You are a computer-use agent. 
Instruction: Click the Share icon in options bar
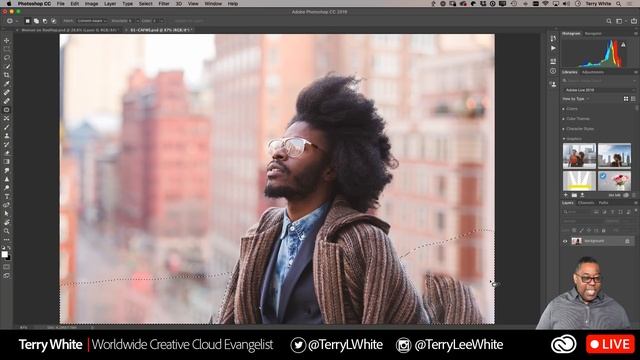(x=633, y=21)
